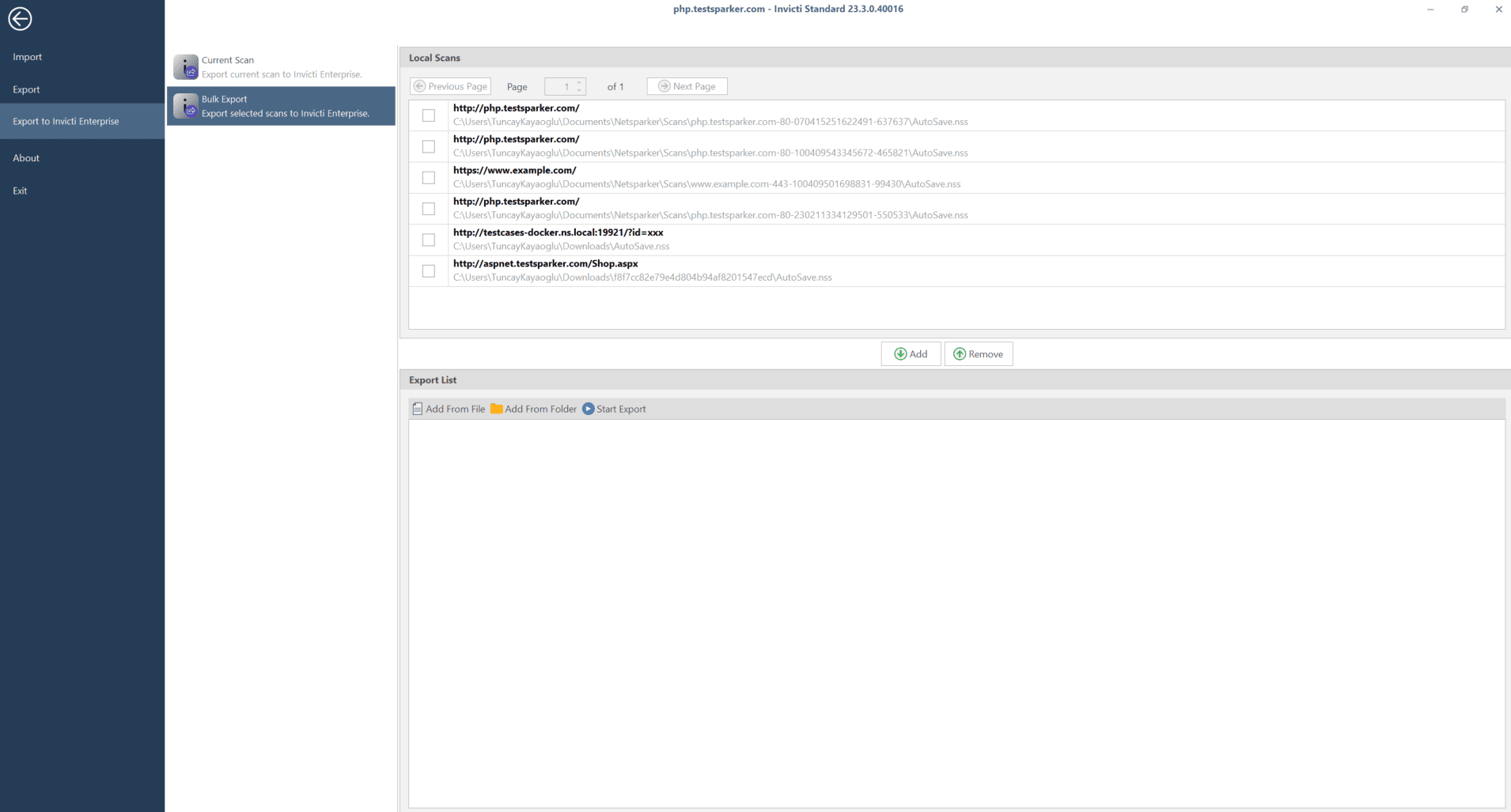Click the Add From File icon

(x=418, y=409)
